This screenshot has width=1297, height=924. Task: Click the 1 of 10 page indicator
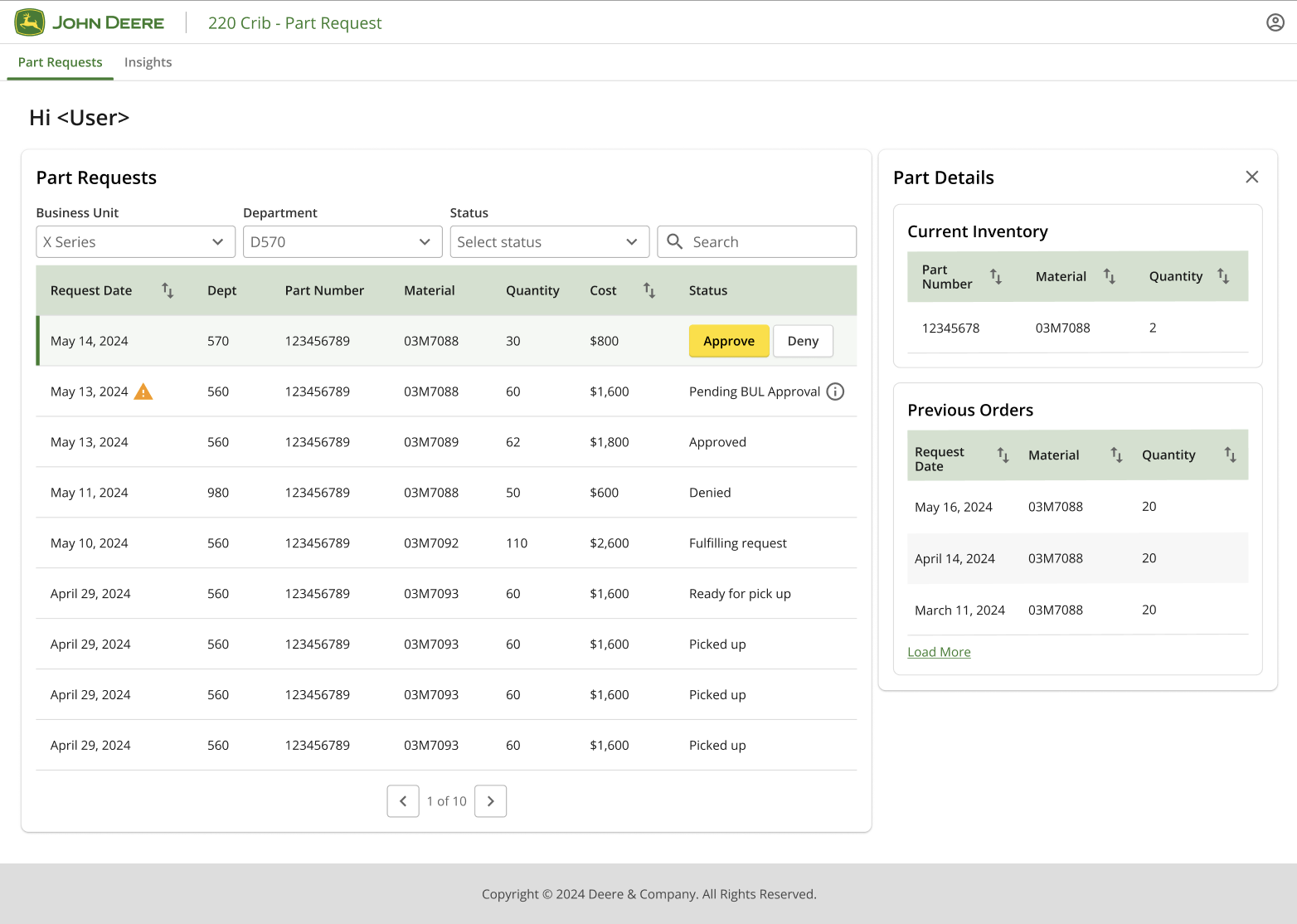pyautogui.click(x=447, y=801)
